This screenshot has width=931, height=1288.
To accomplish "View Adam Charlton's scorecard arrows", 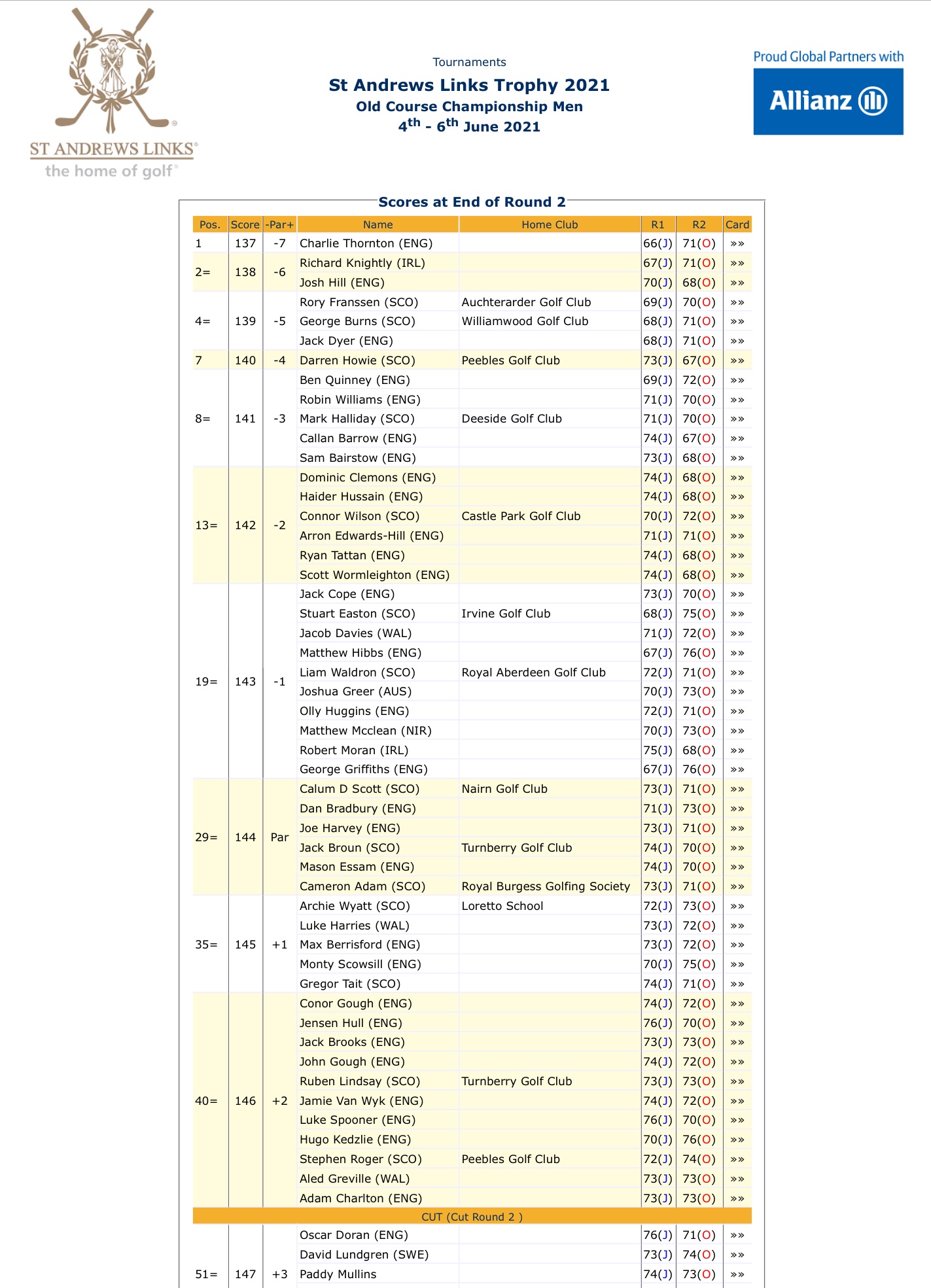I will [737, 1199].
